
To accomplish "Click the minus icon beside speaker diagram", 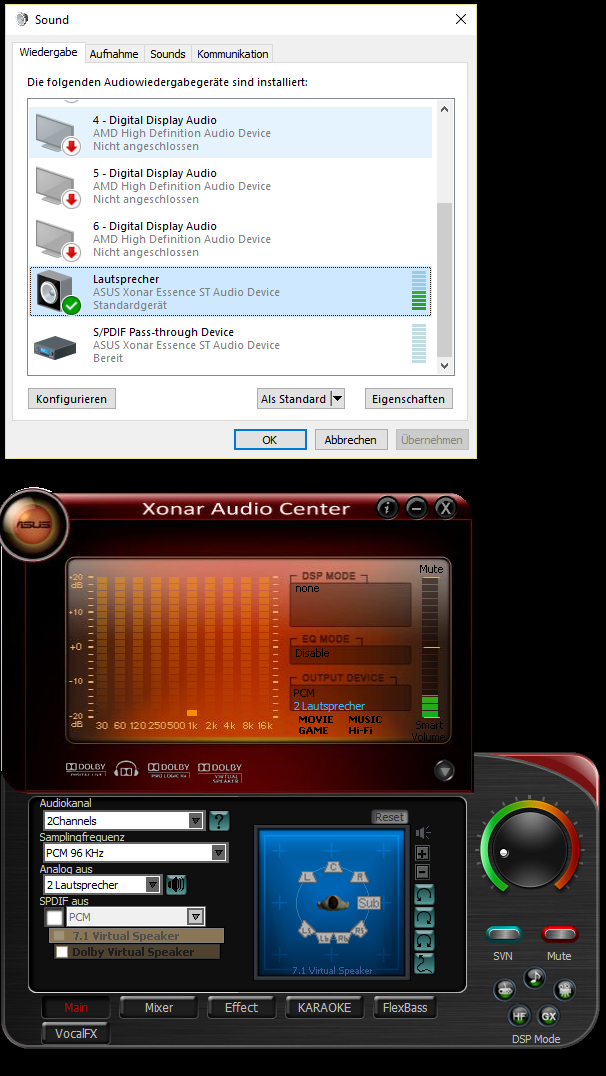I will 423,872.
